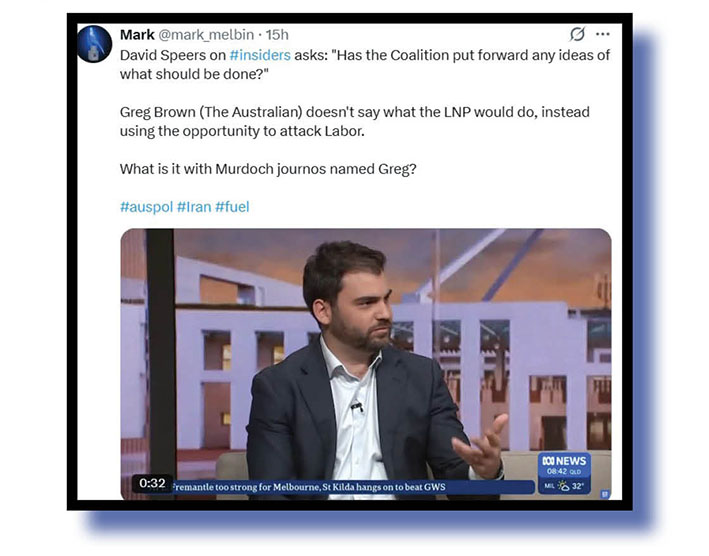Viewport: 709px width, 556px height.
Task: Open the three-dot more options menu
Action: pyautogui.click(x=603, y=34)
